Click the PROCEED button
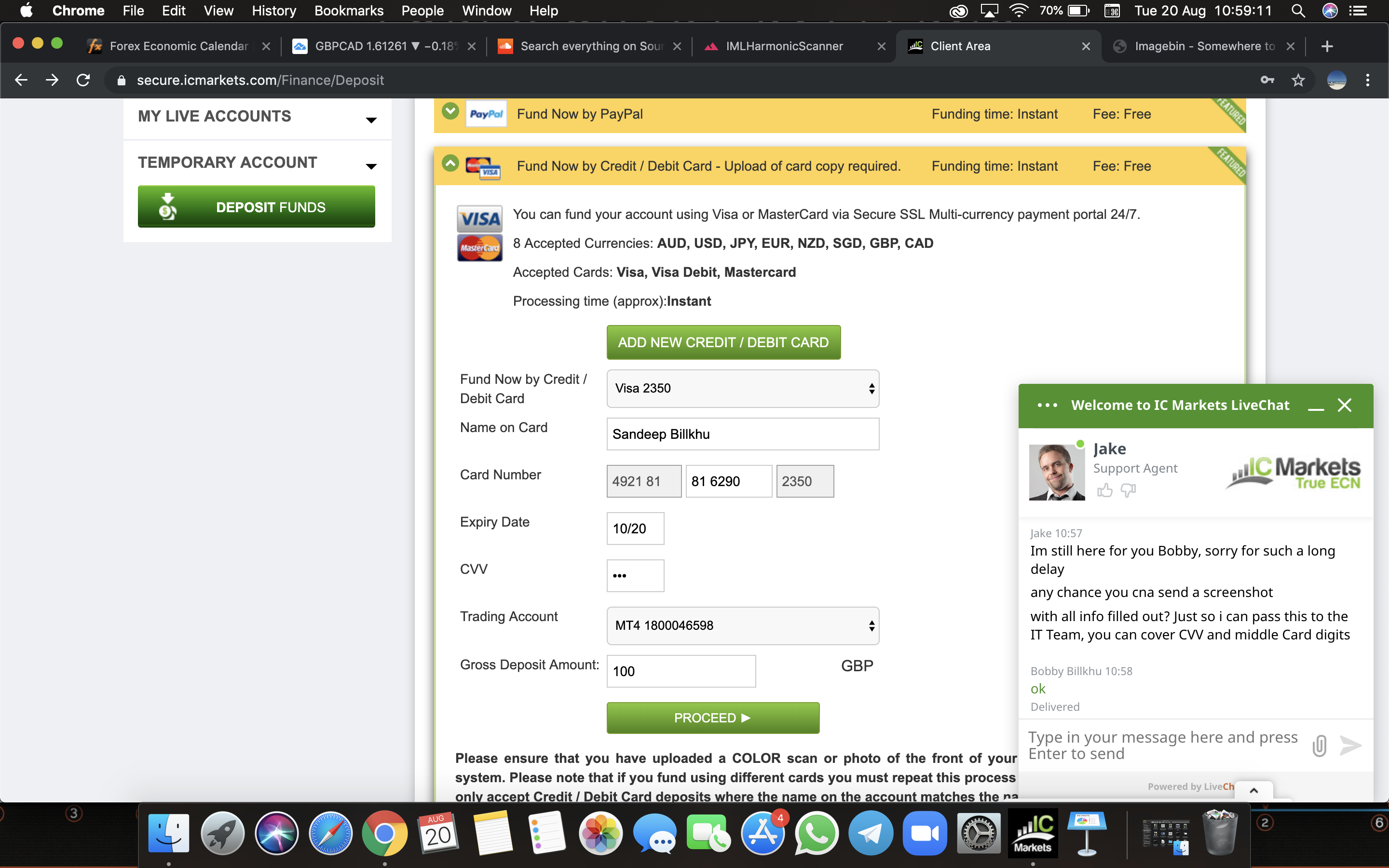1389x868 pixels. (x=713, y=718)
